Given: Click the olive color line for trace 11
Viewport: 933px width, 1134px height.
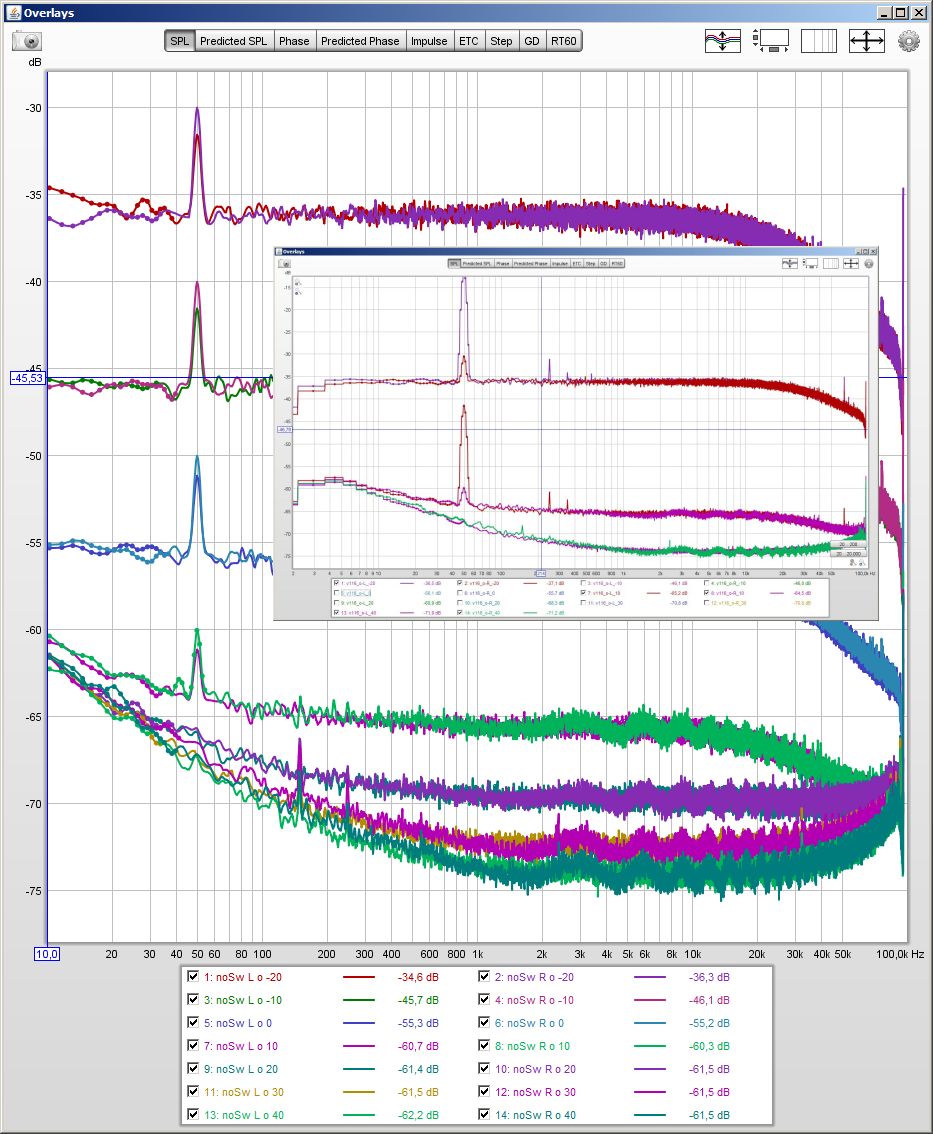Looking at the screenshot, I should pyautogui.click(x=359, y=1092).
